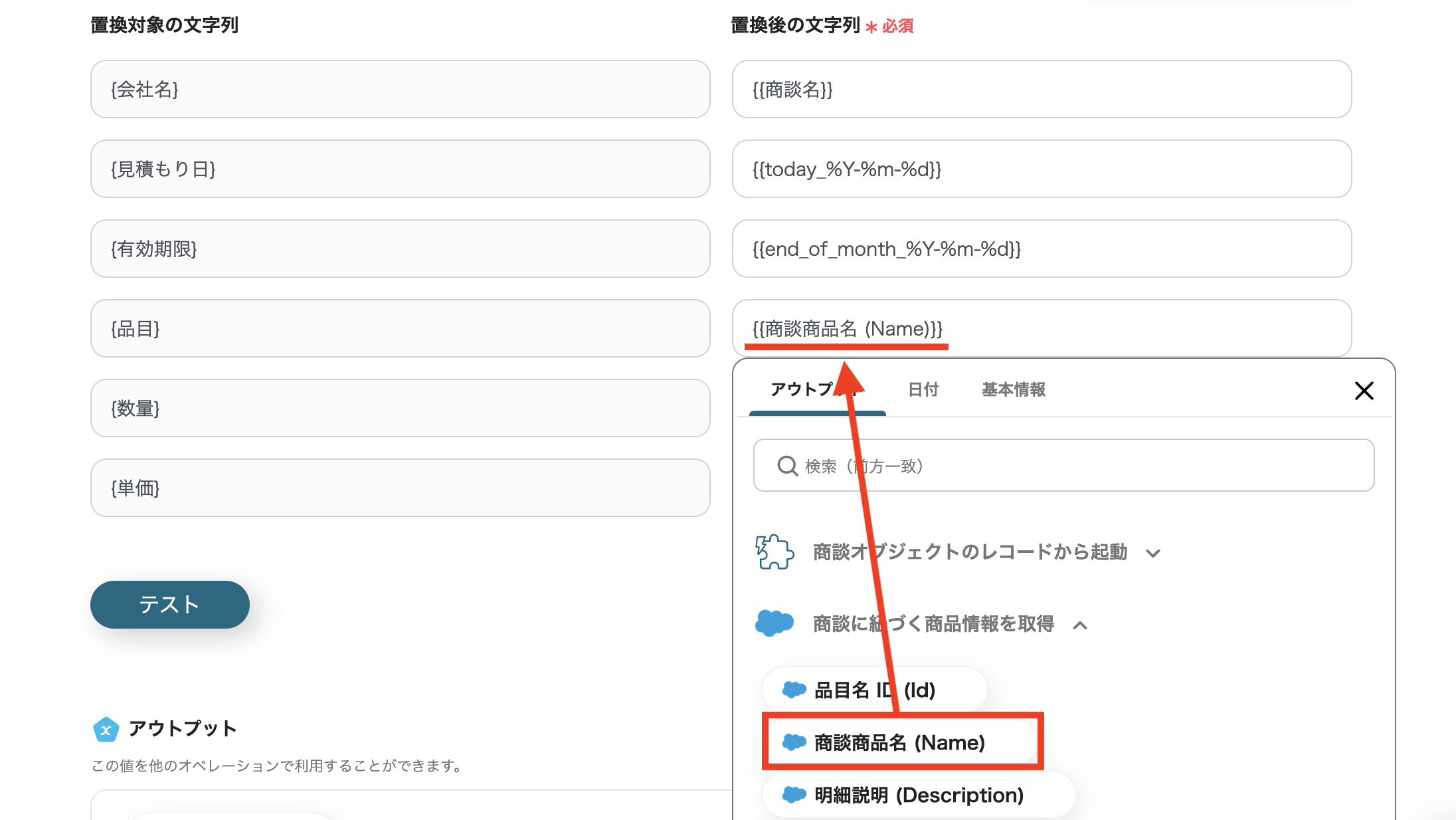Open the アウトプット tab
Image resolution: width=1456 pixels, height=820 pixels.
click(816, 390)
